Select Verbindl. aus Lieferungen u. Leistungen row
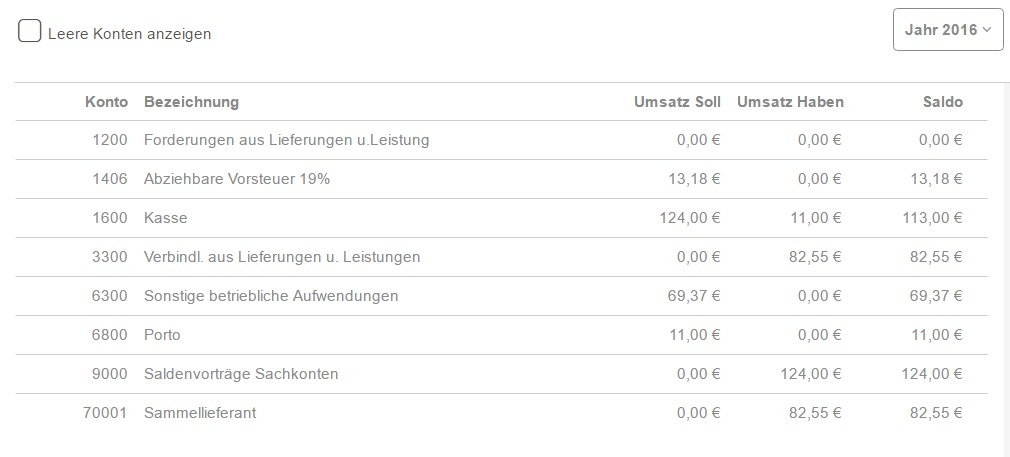The width and height of the screenshot is (1010, 457). coord(282,257)
